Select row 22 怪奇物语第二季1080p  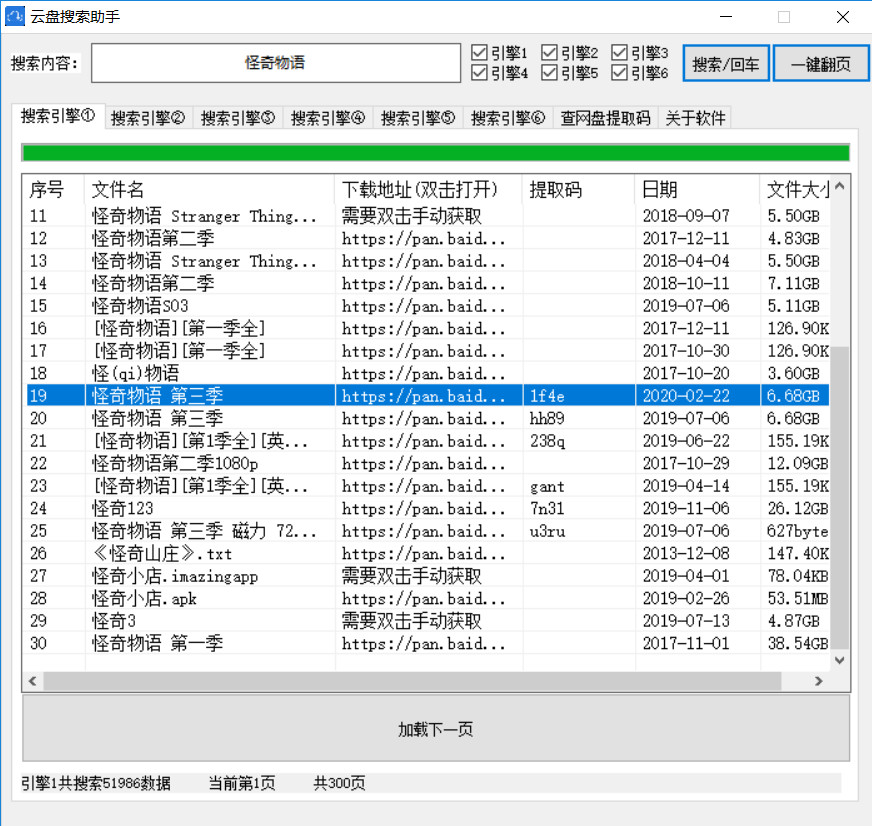(x=428, y=463)
